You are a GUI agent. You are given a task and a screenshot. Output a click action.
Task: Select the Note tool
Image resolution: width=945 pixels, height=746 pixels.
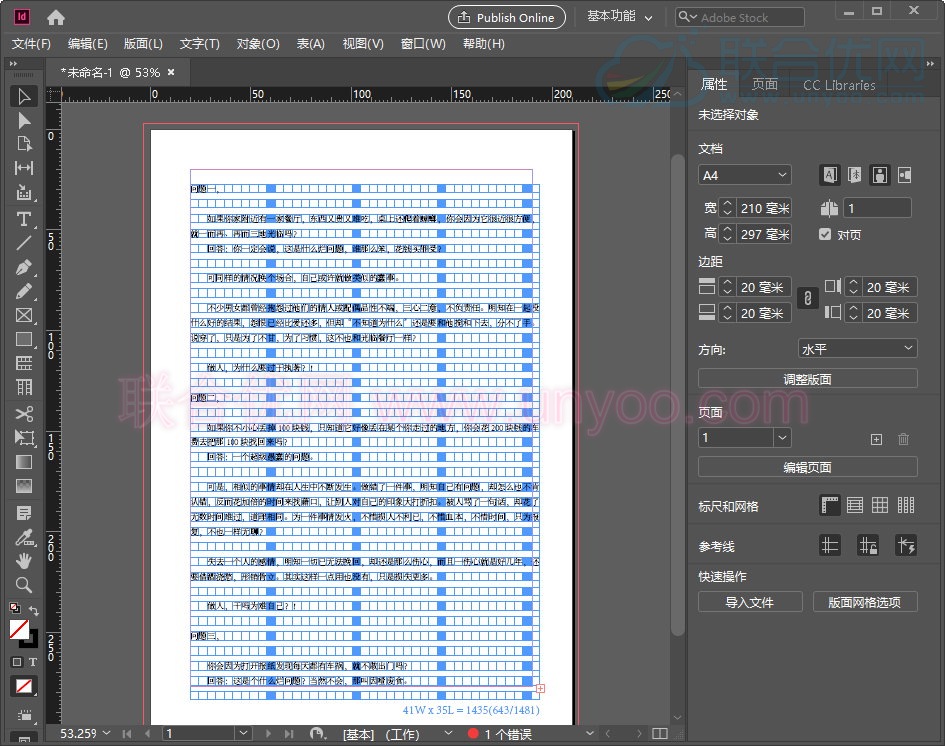tap(24, 513)
